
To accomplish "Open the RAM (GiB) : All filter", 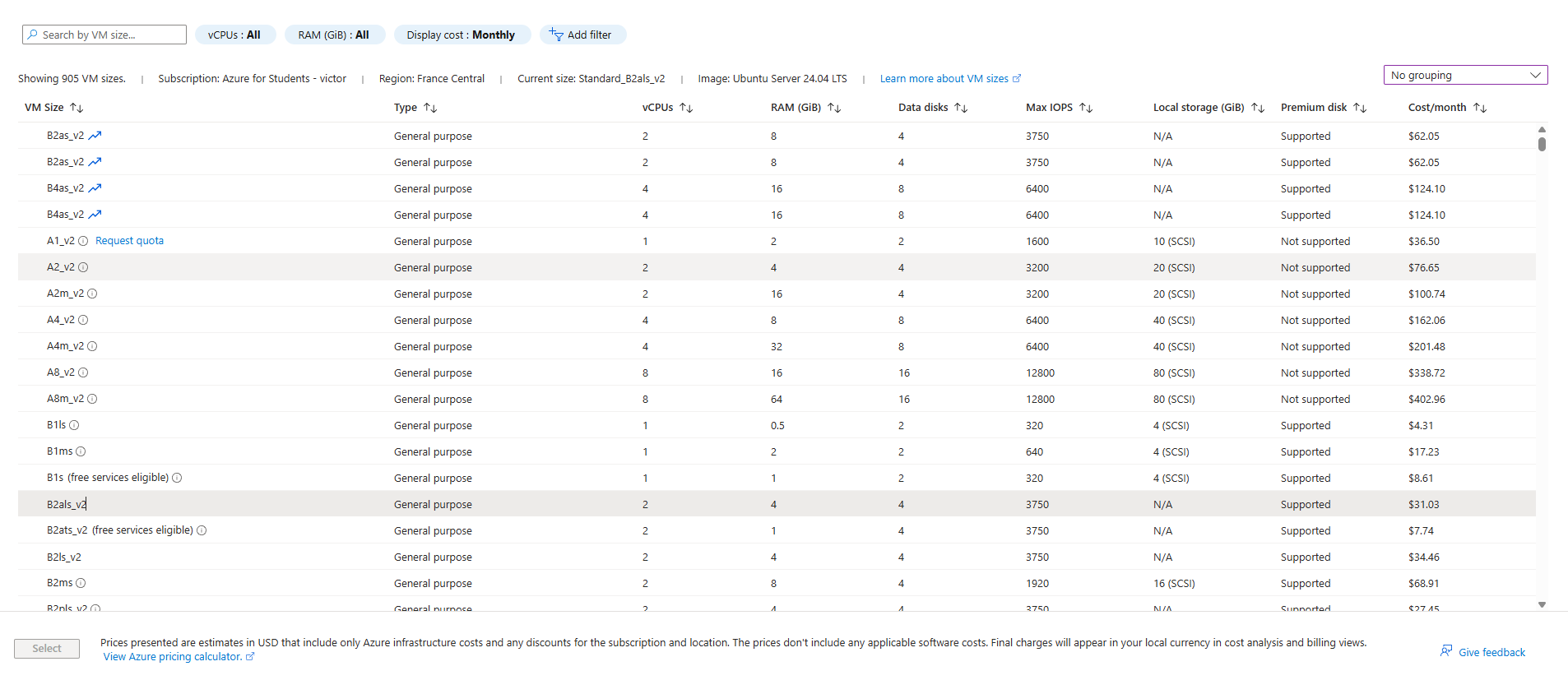I will point(333,35).
